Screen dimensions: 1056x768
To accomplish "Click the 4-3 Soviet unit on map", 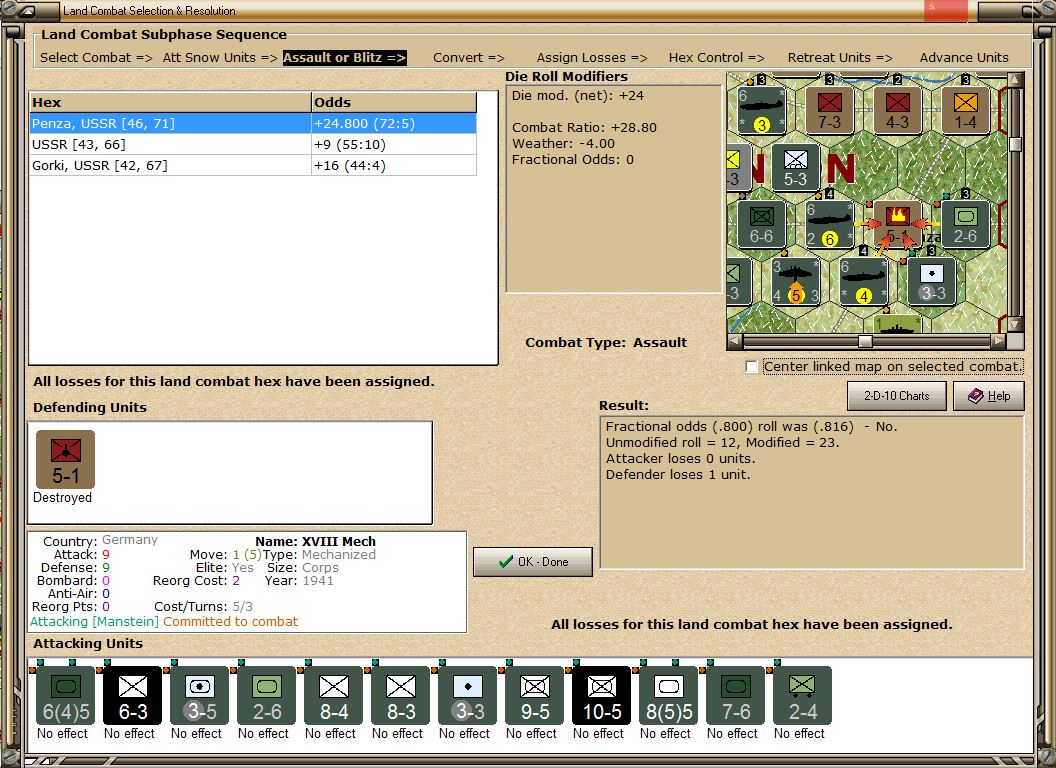I will [x=897, y=110].
